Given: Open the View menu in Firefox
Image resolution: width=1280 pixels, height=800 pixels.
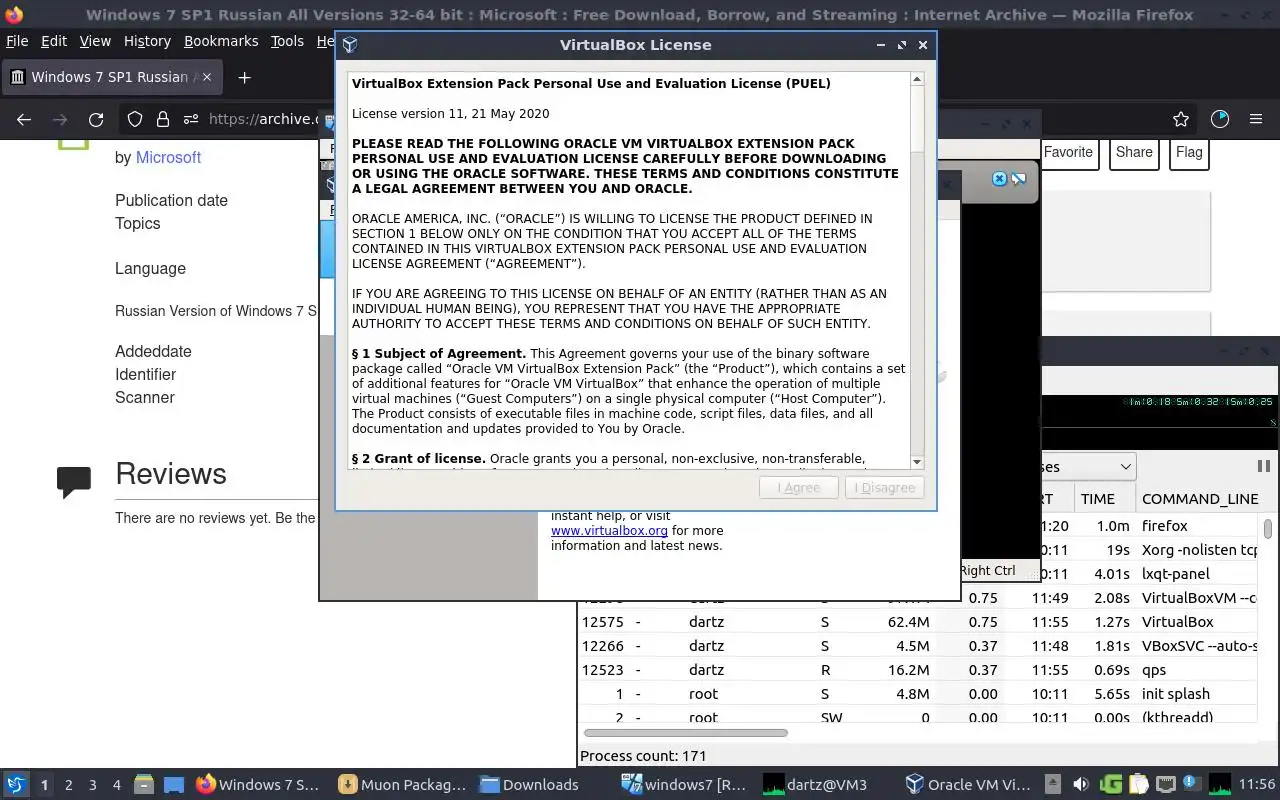Looking at the screenshot, I should pos(95,41).
